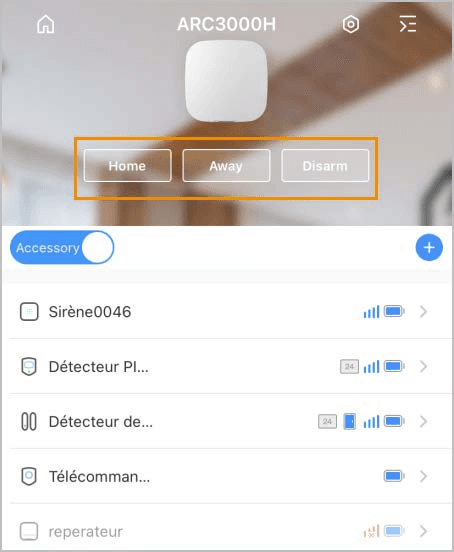Click the reperateur repeater device icon
Image resolution: width=454 pixels, height=552 pixels.
pos(29,531)
